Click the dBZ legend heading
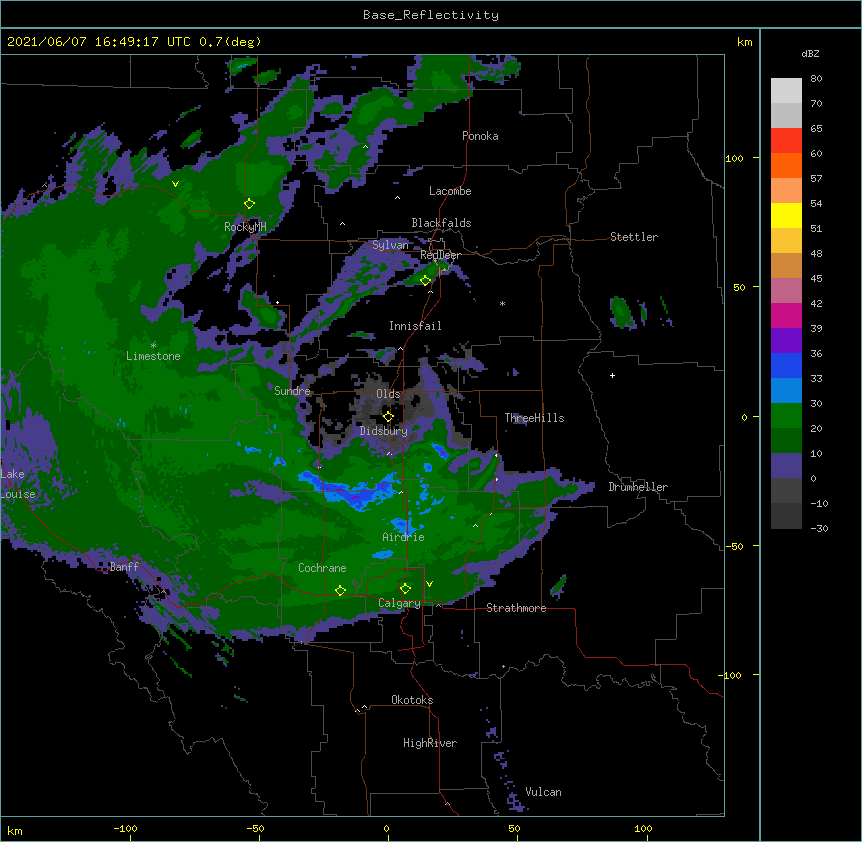This screenshot has height=842, width=862. click(x=810, y=53)
